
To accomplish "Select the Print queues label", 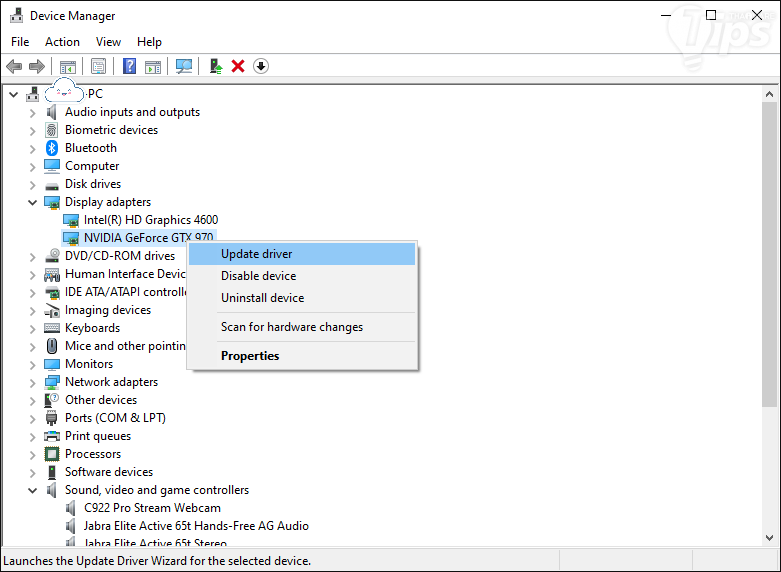I will [x=98, y=436].
